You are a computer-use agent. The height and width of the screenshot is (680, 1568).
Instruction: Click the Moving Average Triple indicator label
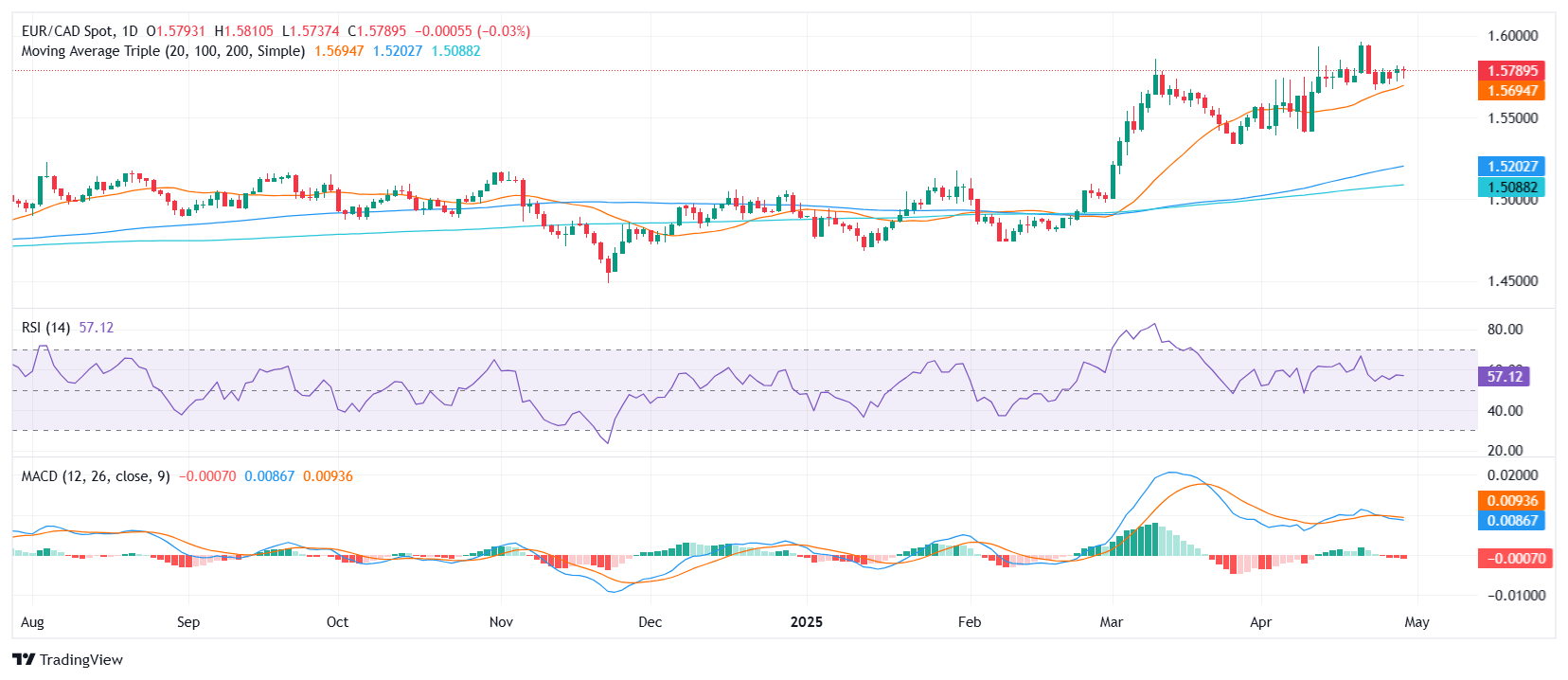click(163, 51)
